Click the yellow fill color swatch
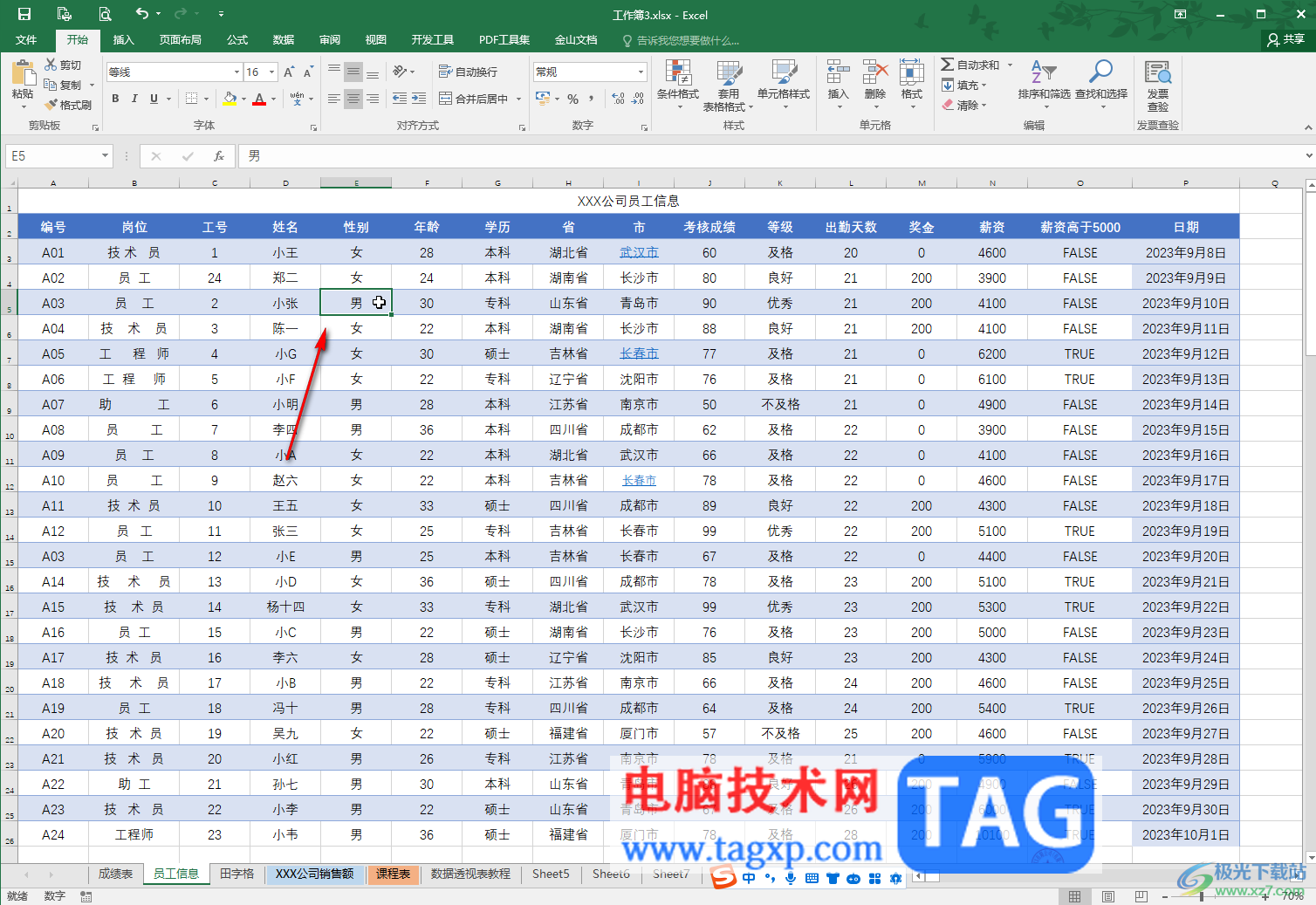 tap(230, 99)
